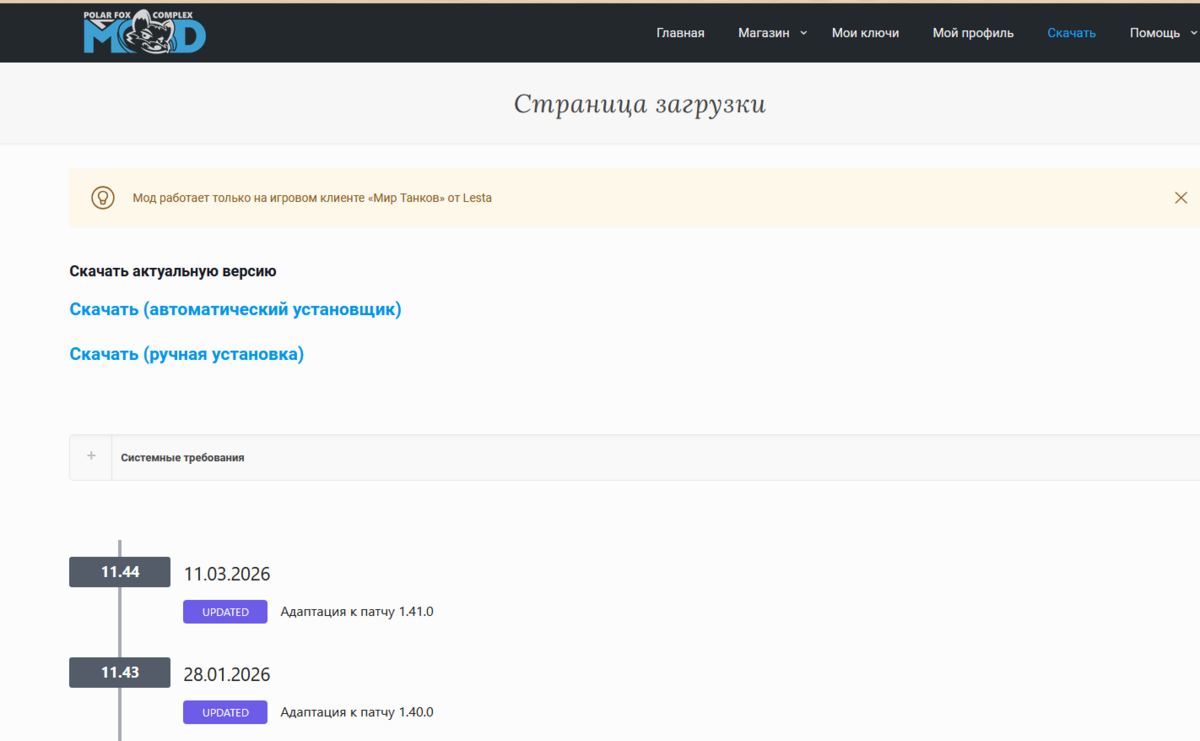
Task: Click the 11.44 version marker
Action: 120,573
